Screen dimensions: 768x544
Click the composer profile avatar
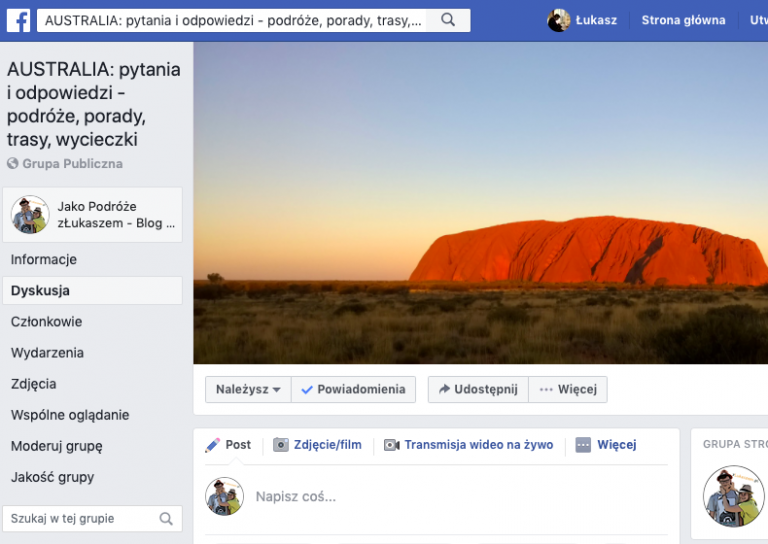point(224,496)
